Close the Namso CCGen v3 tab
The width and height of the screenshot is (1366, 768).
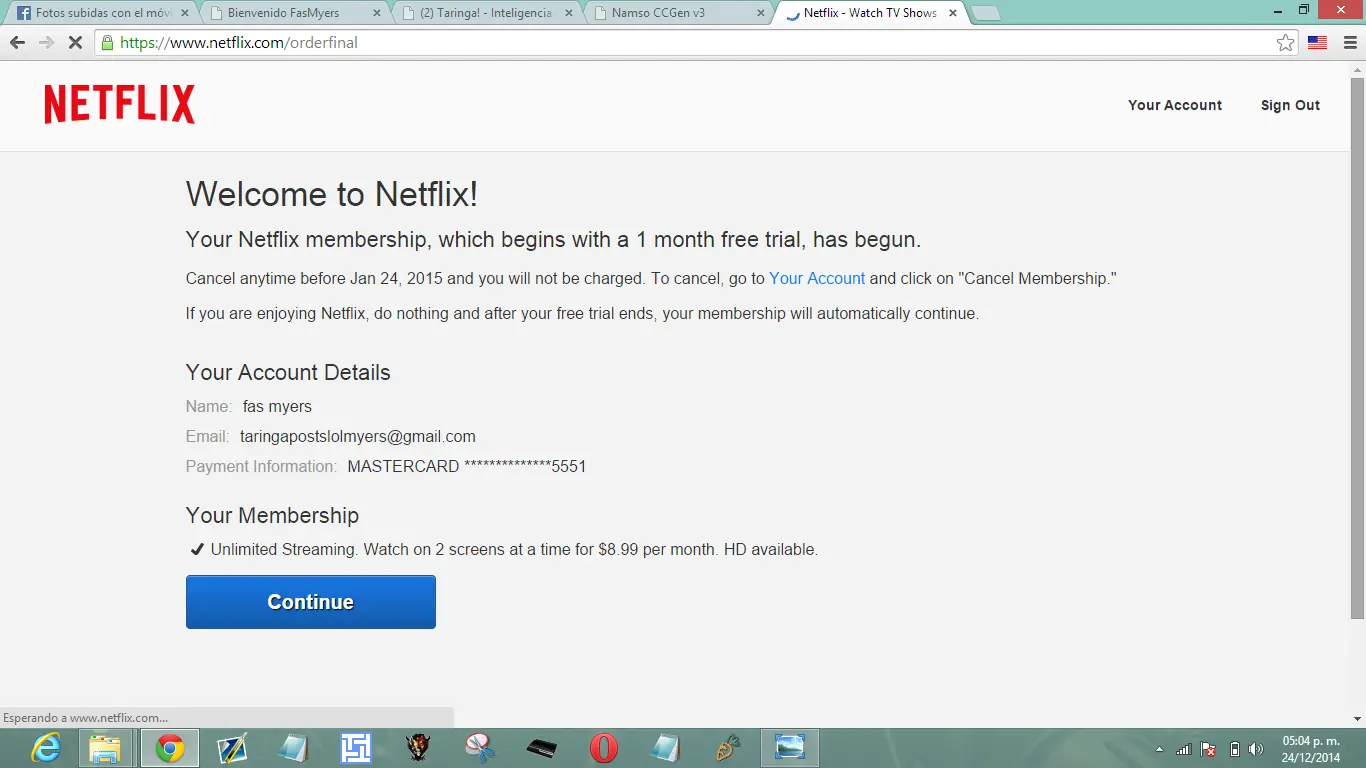pos(760,13)
